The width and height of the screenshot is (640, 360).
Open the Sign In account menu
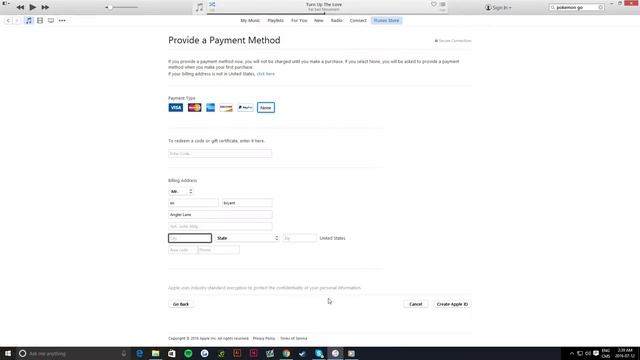(498, 8)
